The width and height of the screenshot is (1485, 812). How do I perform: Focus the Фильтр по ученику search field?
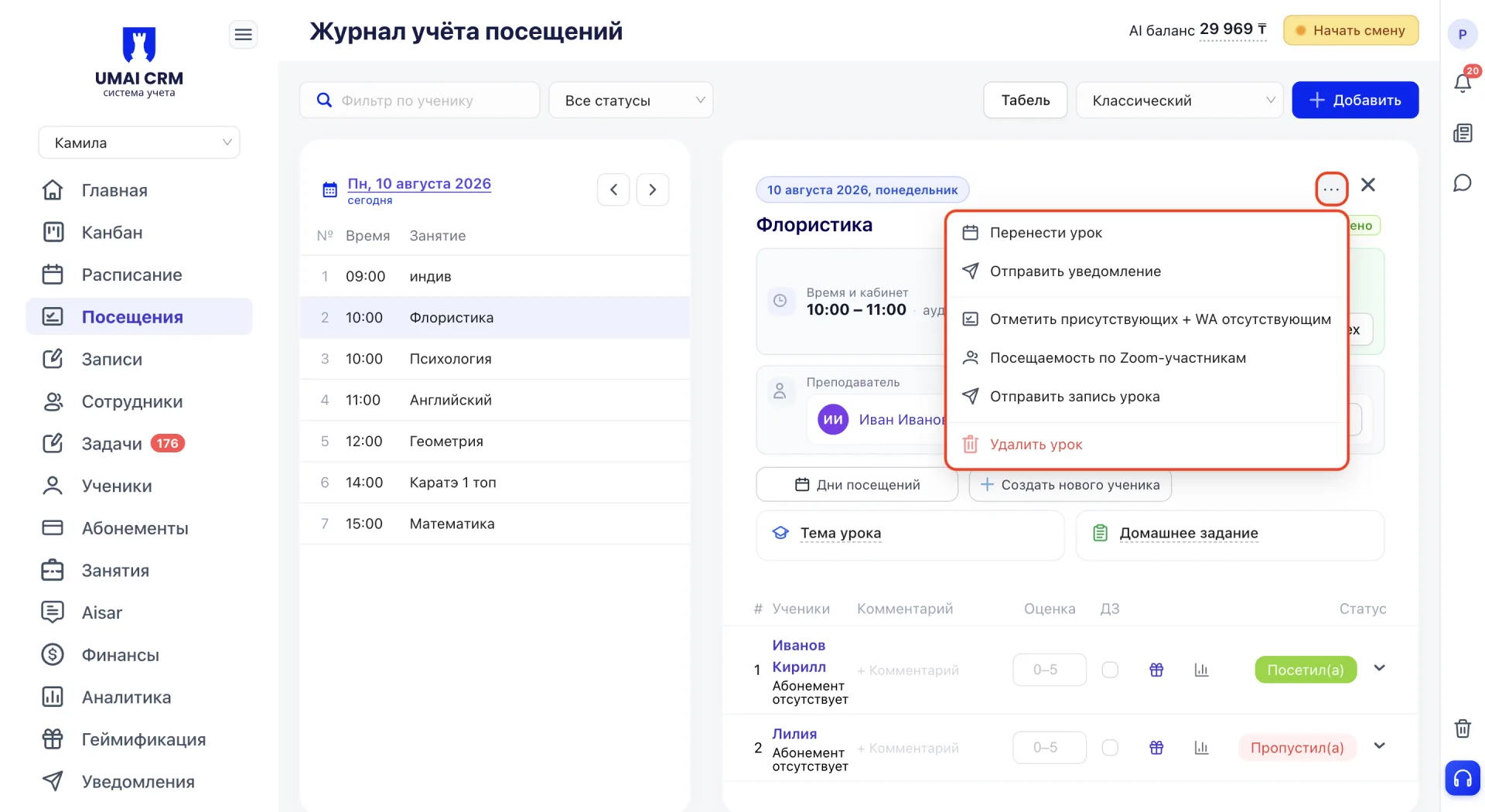point(419,101)
